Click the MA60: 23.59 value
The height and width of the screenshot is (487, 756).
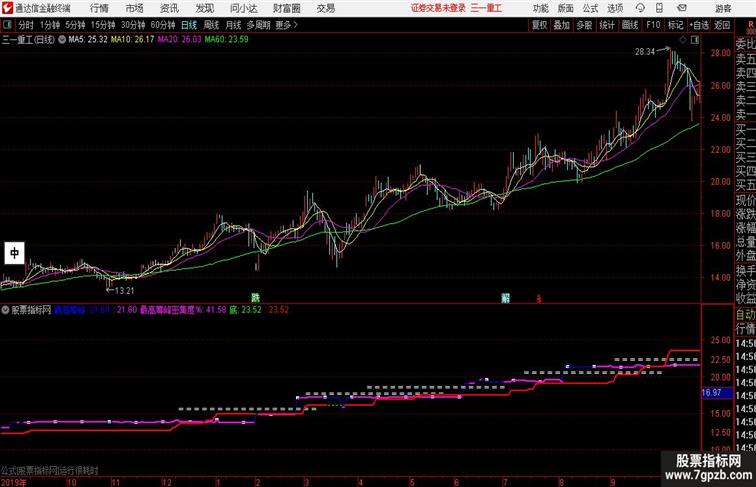pos(226,40)
